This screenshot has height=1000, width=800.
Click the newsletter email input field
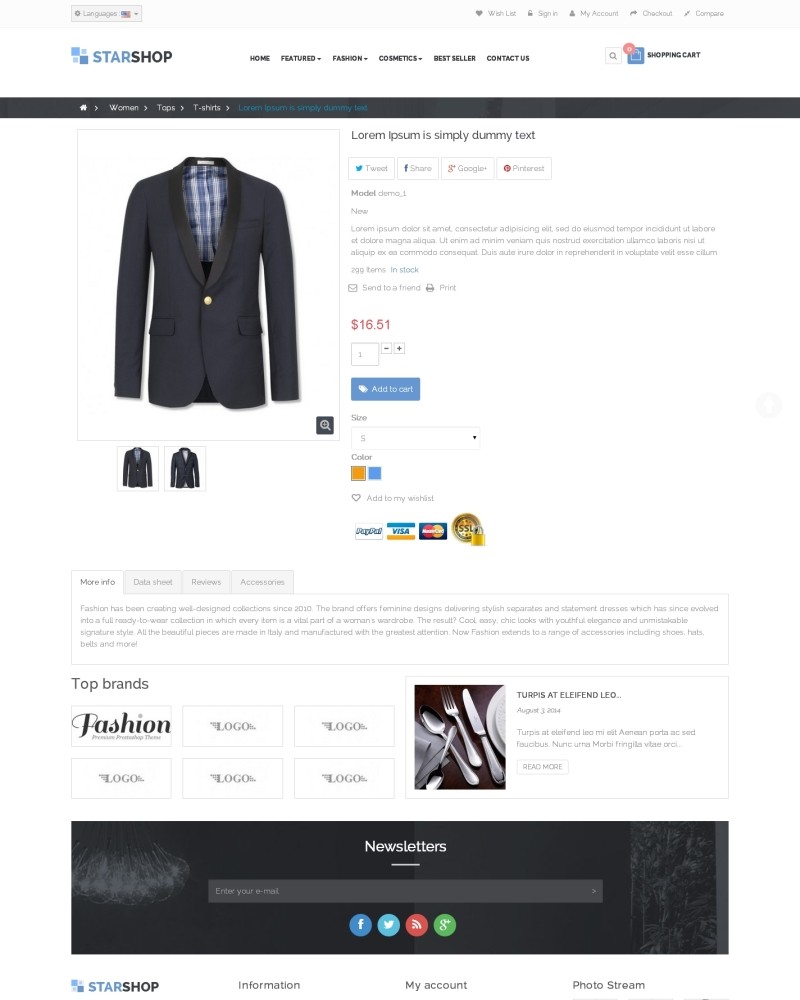[405, 891]
